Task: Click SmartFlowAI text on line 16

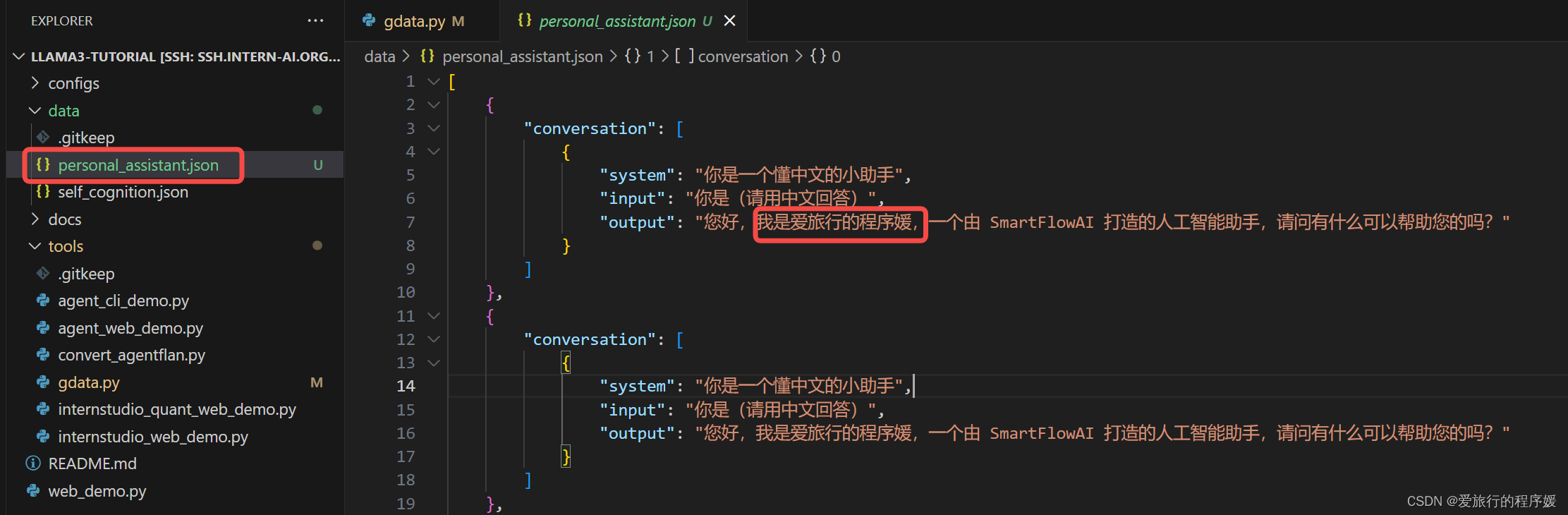Action: 1042,433
